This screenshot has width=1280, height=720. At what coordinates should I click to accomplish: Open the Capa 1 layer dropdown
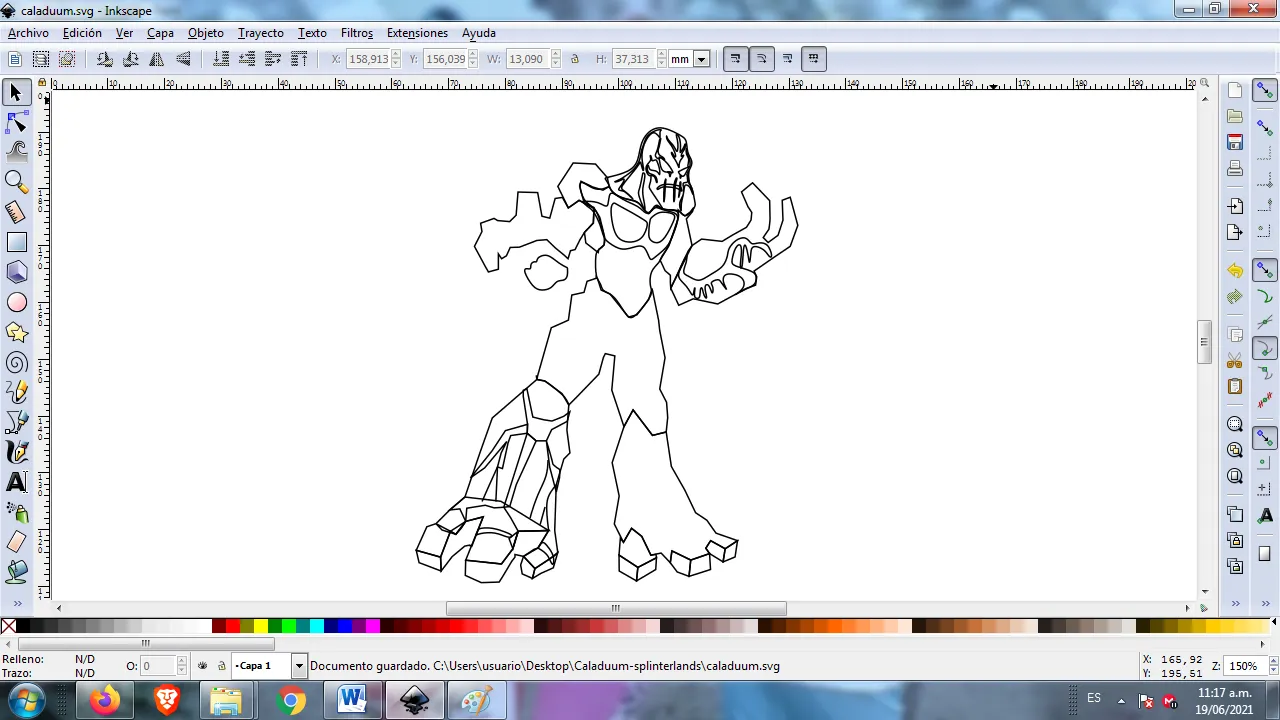(x=298, y=666)
